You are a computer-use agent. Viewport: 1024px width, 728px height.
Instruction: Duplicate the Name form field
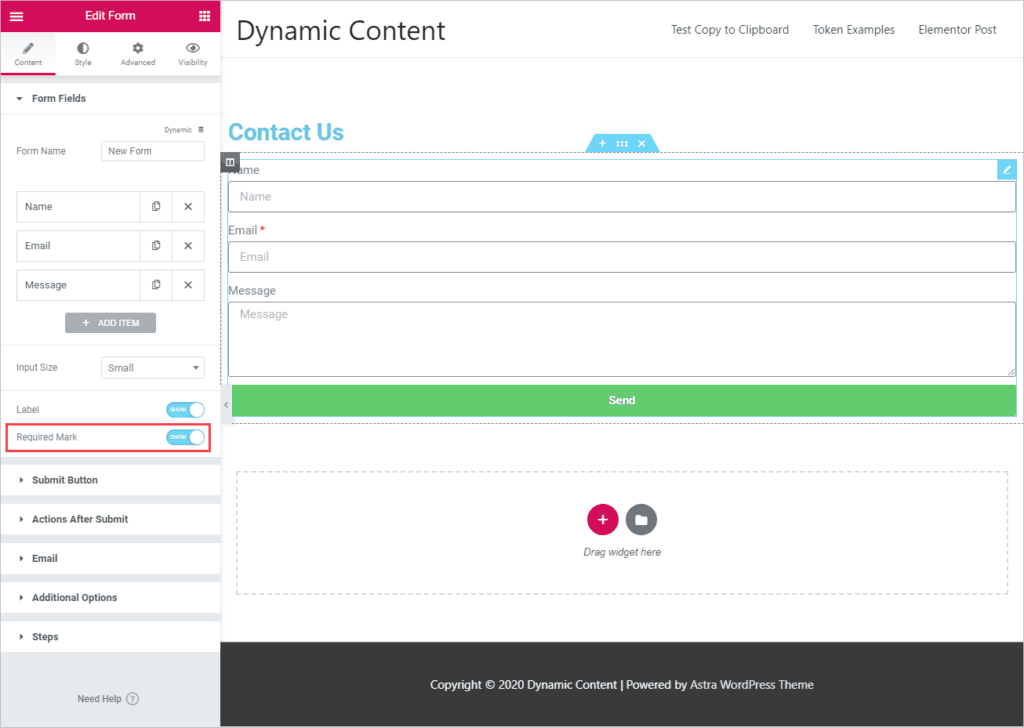click(x=156, y=207)
